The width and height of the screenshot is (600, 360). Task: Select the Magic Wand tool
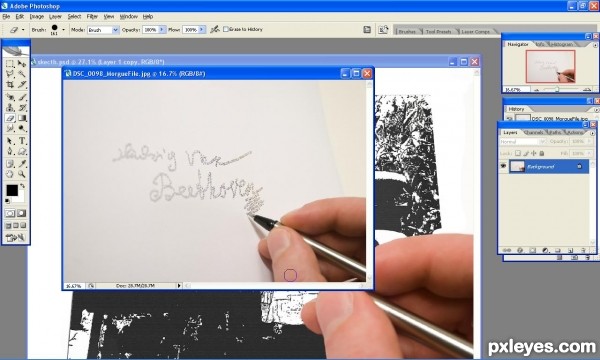click(22, 74)
